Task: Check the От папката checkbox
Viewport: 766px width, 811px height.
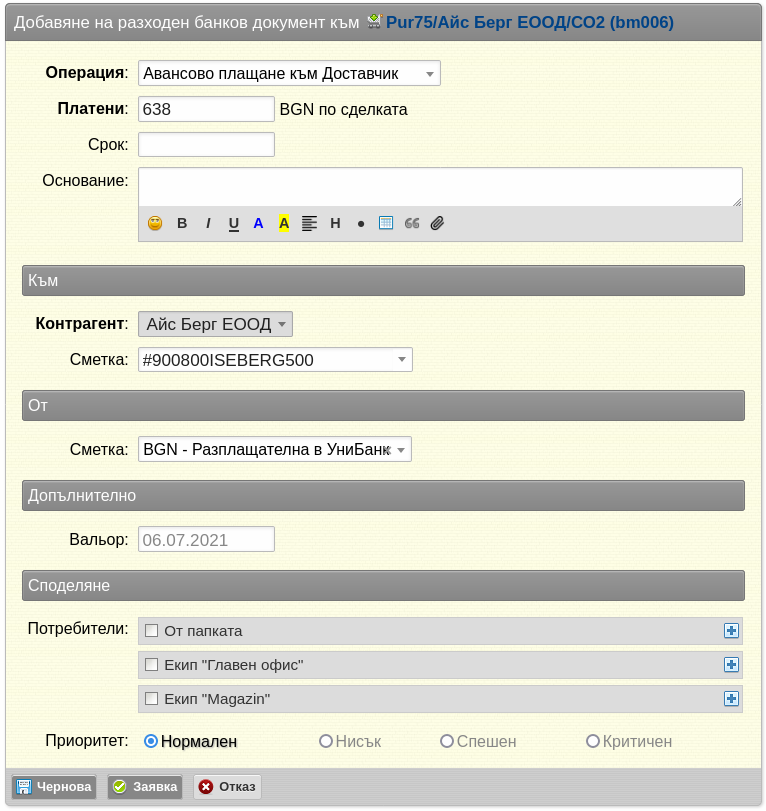Action: [x=152, y=630]
